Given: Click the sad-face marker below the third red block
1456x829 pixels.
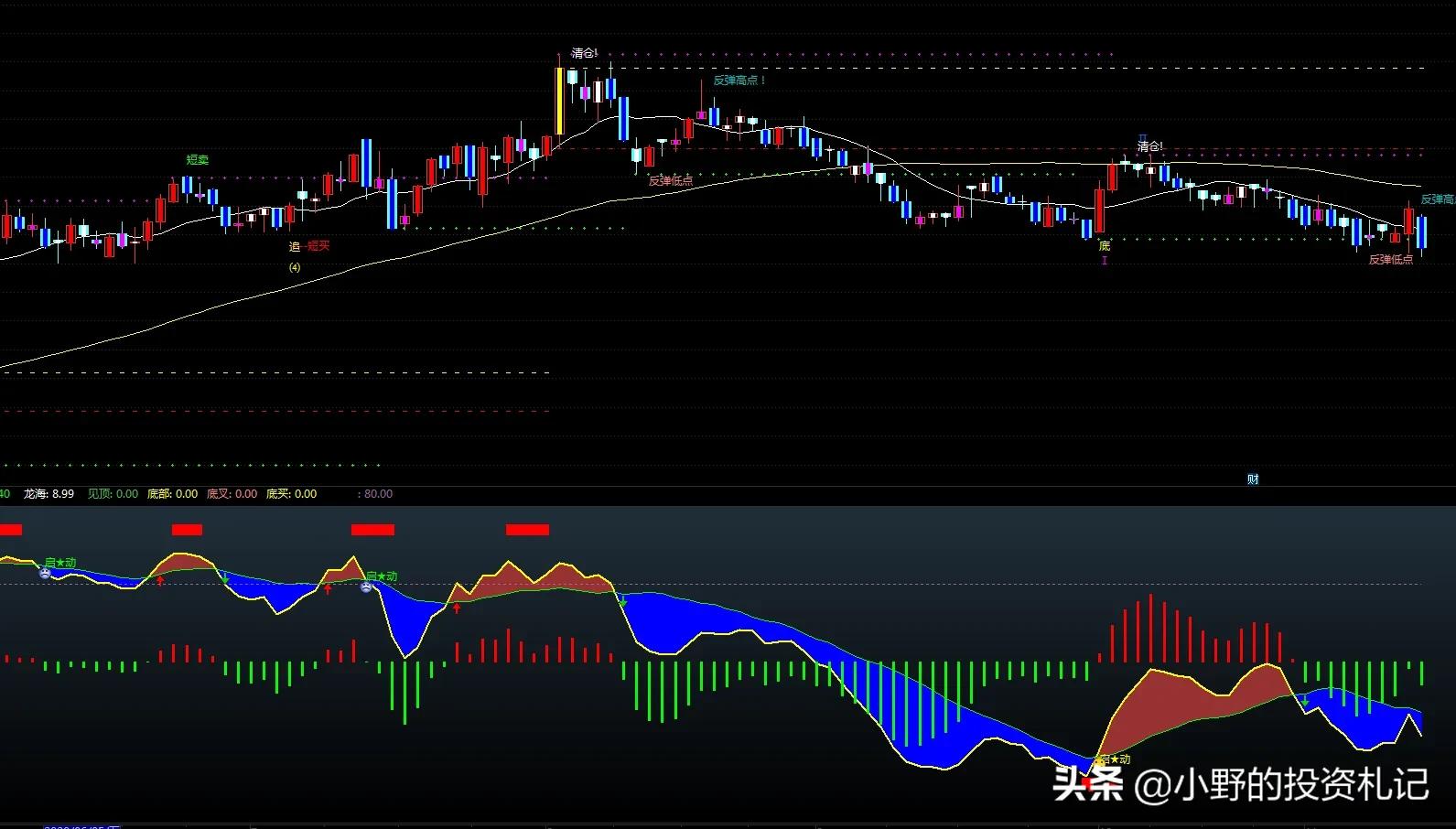Looking at the screenshot, I should (367, 587).
